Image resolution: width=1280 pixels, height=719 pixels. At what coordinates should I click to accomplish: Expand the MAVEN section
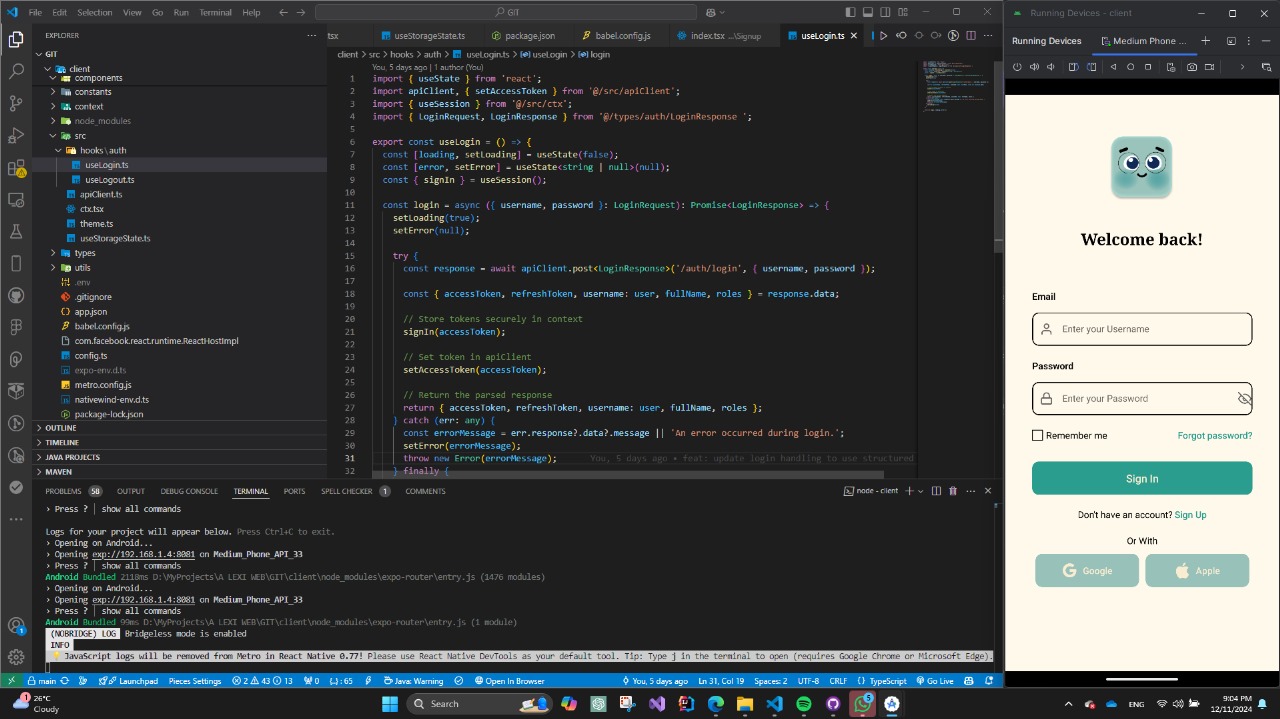coord(58,472)
